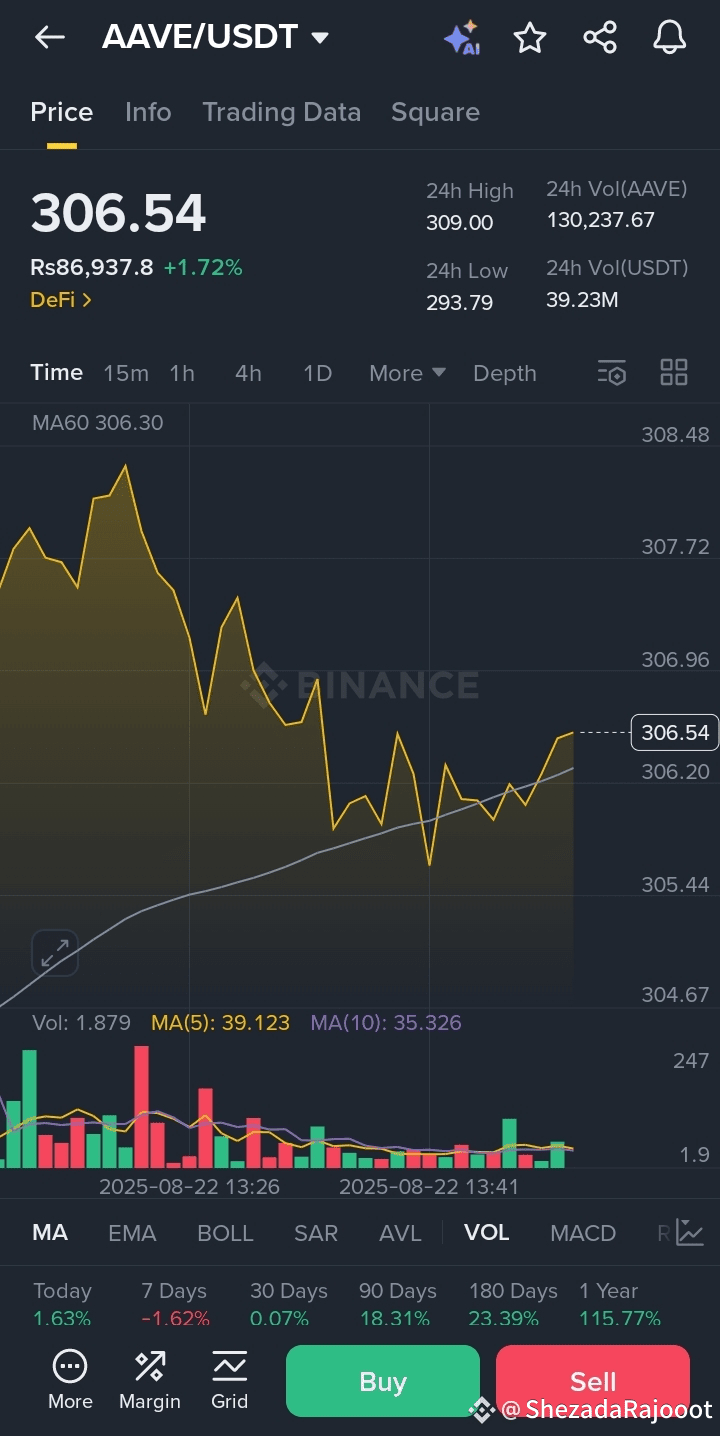
Task: Toggle the BOLL indicator
Action: click(225, 1232)
